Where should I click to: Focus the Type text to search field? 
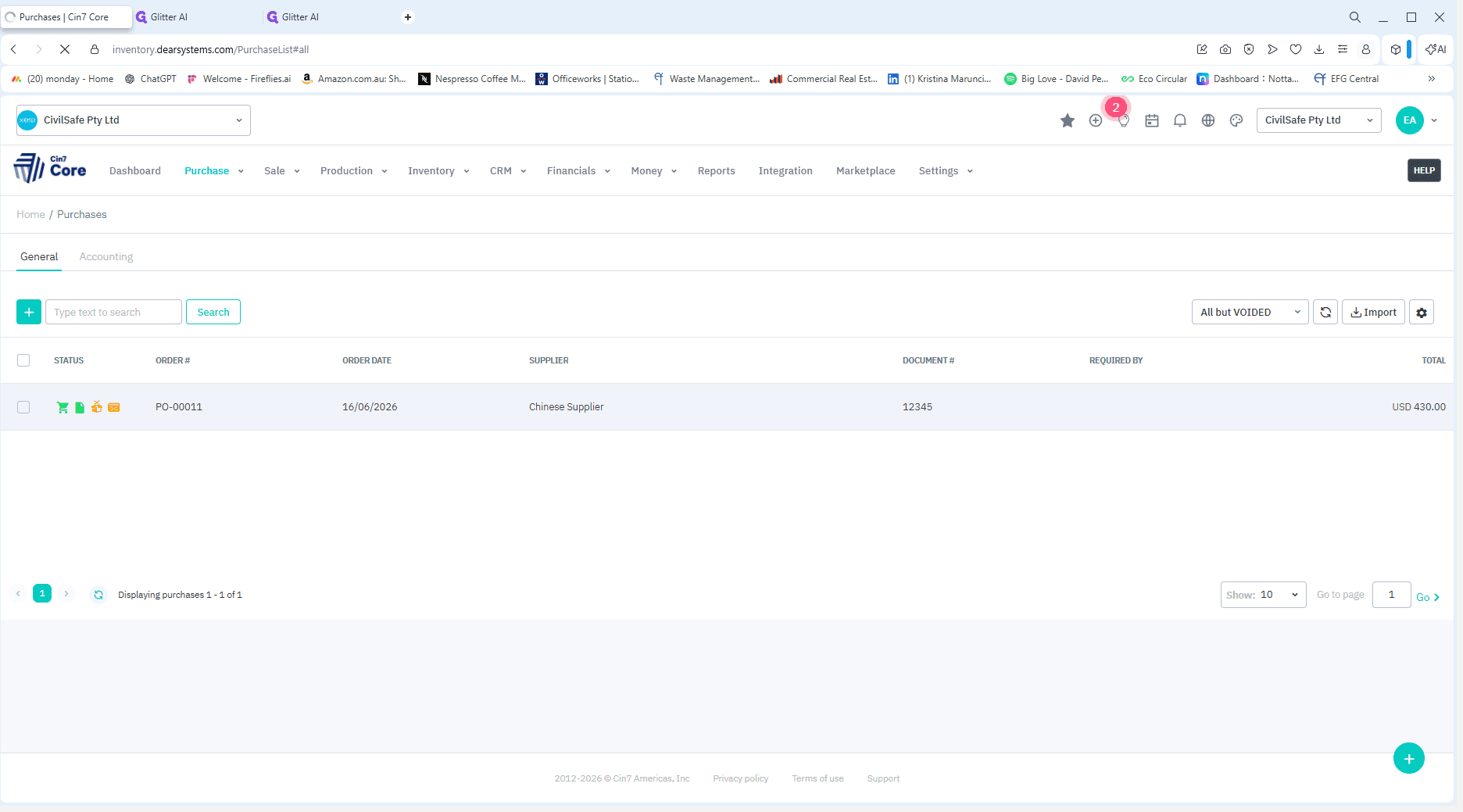pos(113,312)
